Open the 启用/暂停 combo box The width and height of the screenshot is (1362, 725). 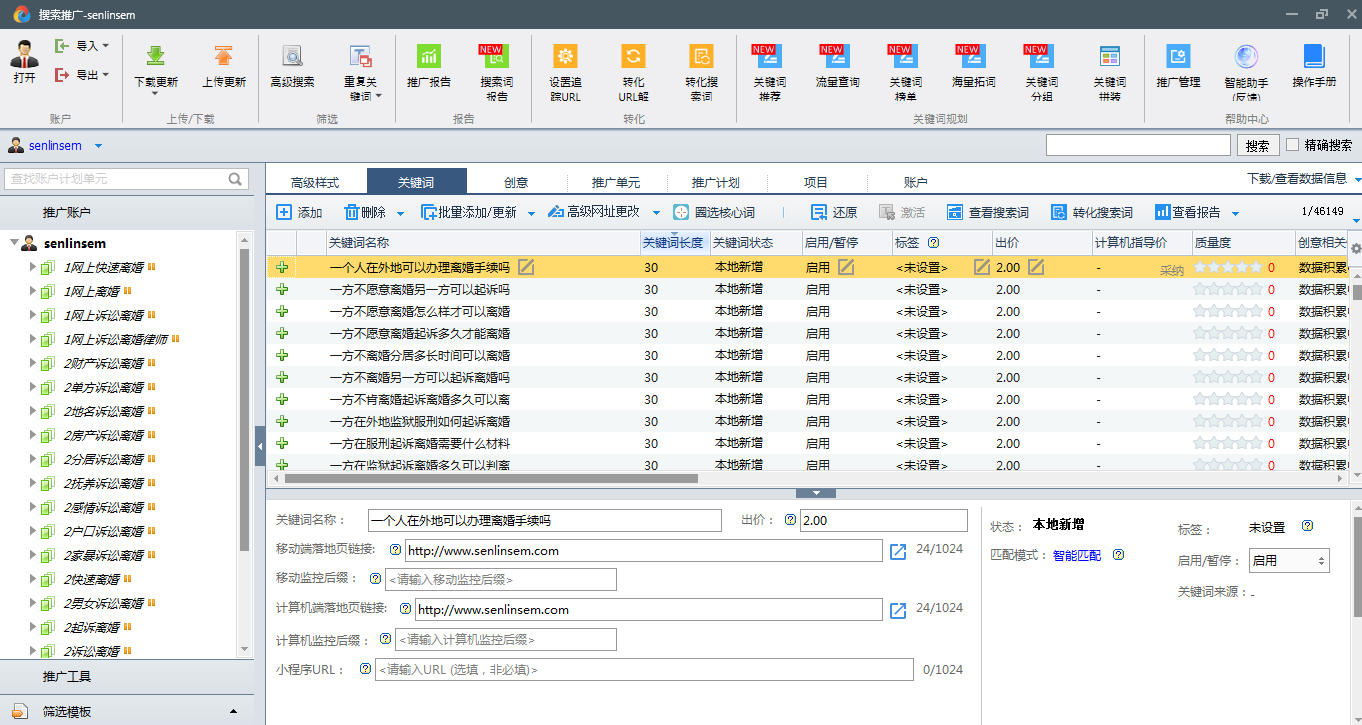click(1288, 561)
